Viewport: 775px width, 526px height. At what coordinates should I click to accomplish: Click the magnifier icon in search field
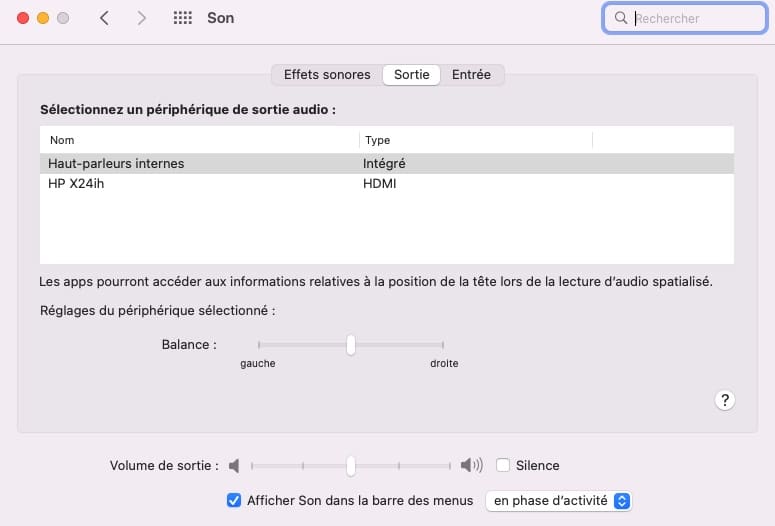pos(621,18)
